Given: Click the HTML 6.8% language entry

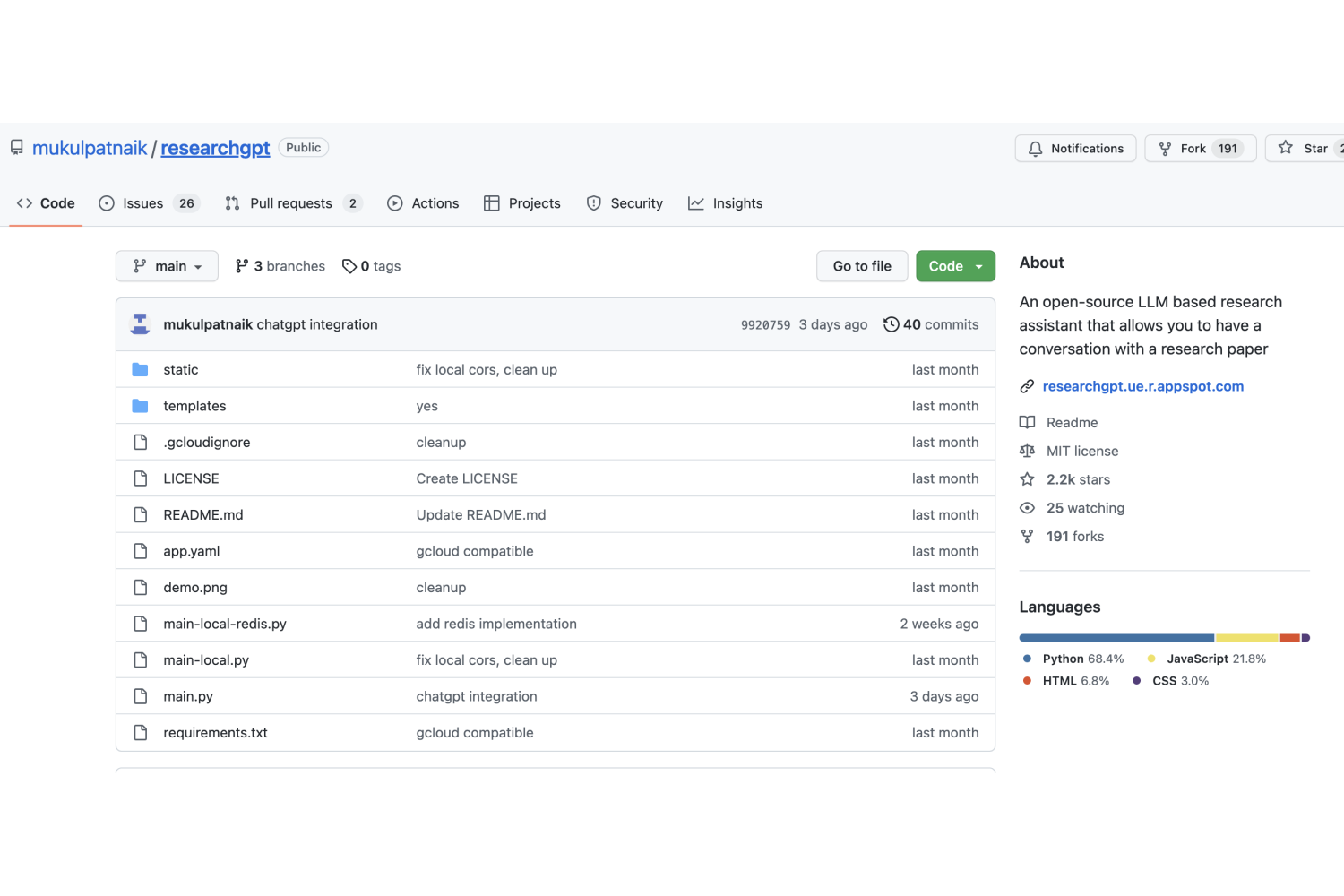Looking at the screenshot, I should (x=1066, y=681).
